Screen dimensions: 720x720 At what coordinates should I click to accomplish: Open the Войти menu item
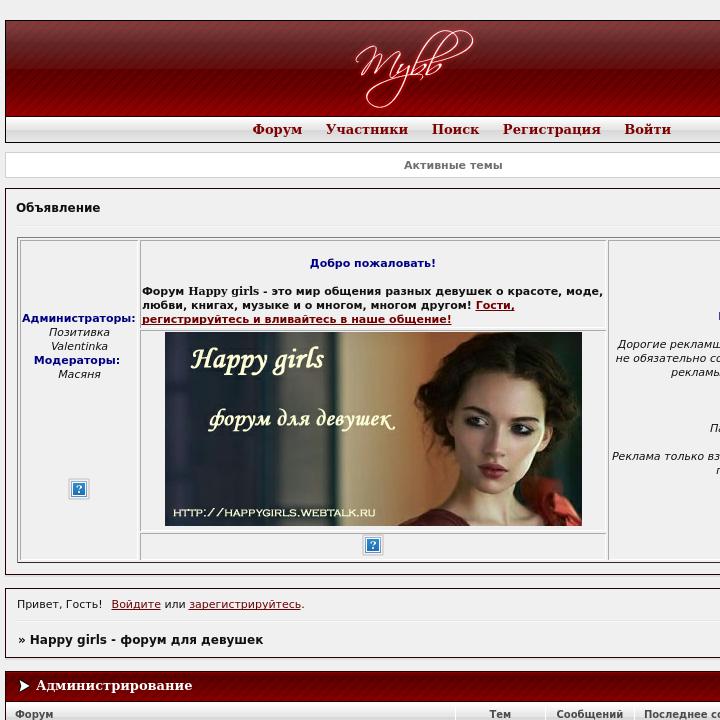pyautogui.click(x=647, y=129)
